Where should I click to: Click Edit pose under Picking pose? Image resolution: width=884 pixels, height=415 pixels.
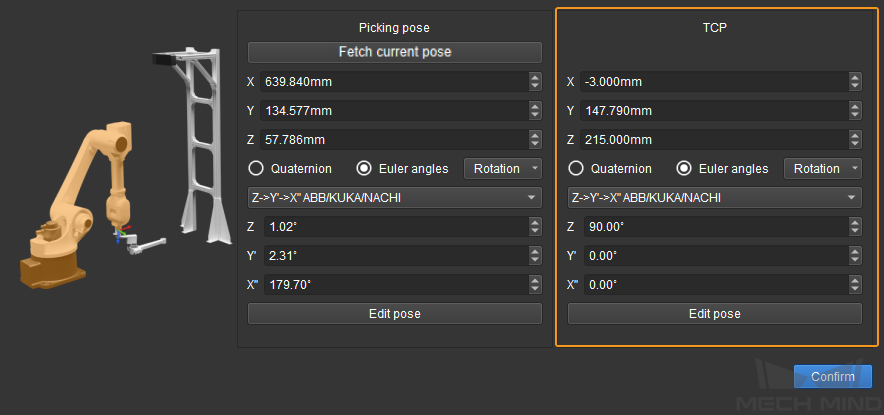click(394, 314)
